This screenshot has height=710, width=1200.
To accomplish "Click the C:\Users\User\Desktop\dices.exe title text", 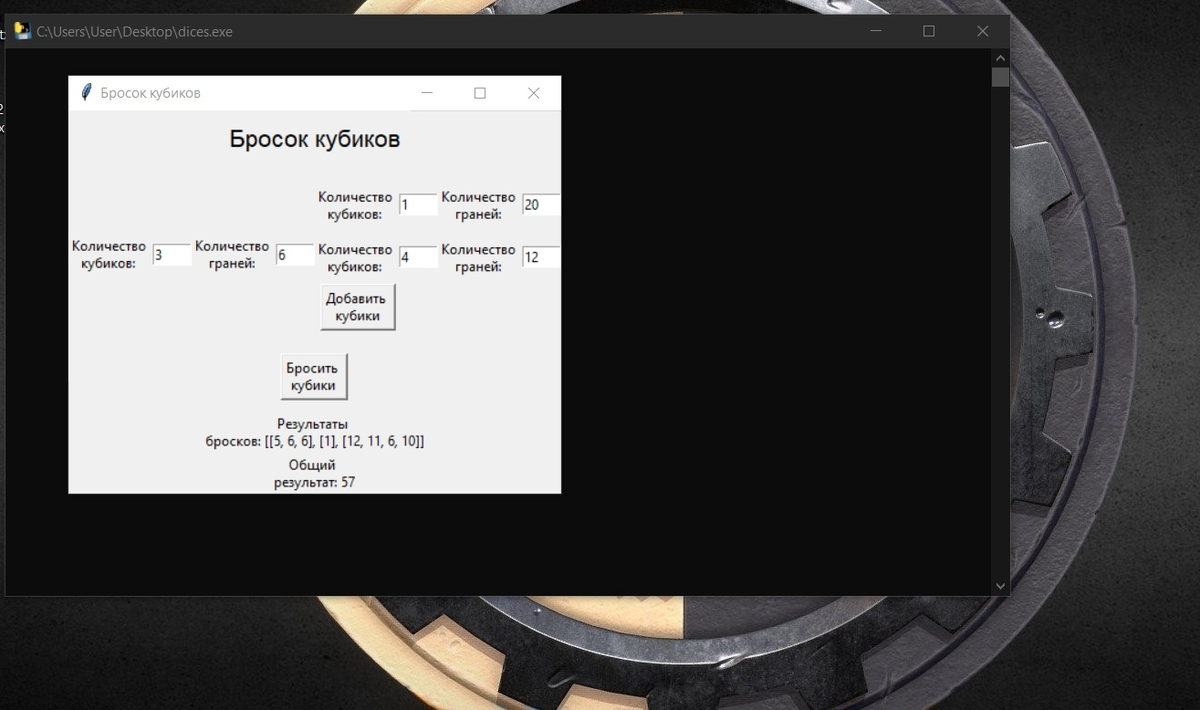I will 134,32.
